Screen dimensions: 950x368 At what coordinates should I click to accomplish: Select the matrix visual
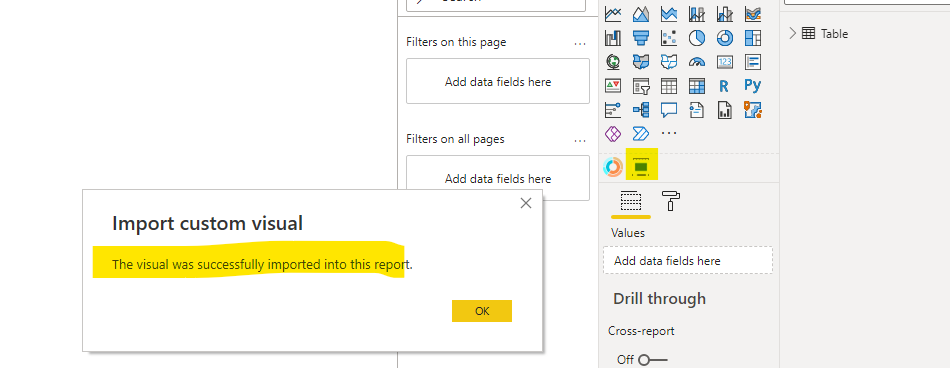click(x=697, y=86)
